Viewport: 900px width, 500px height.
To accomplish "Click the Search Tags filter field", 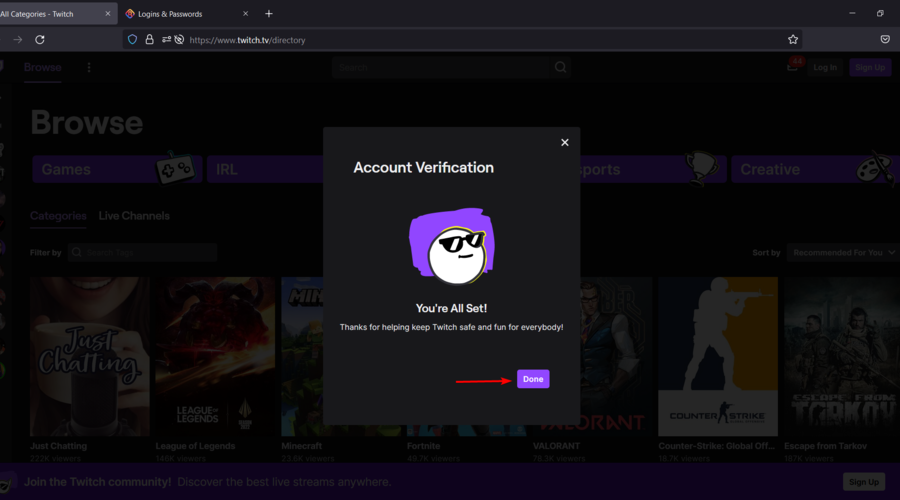I will [x=142, y=253].
